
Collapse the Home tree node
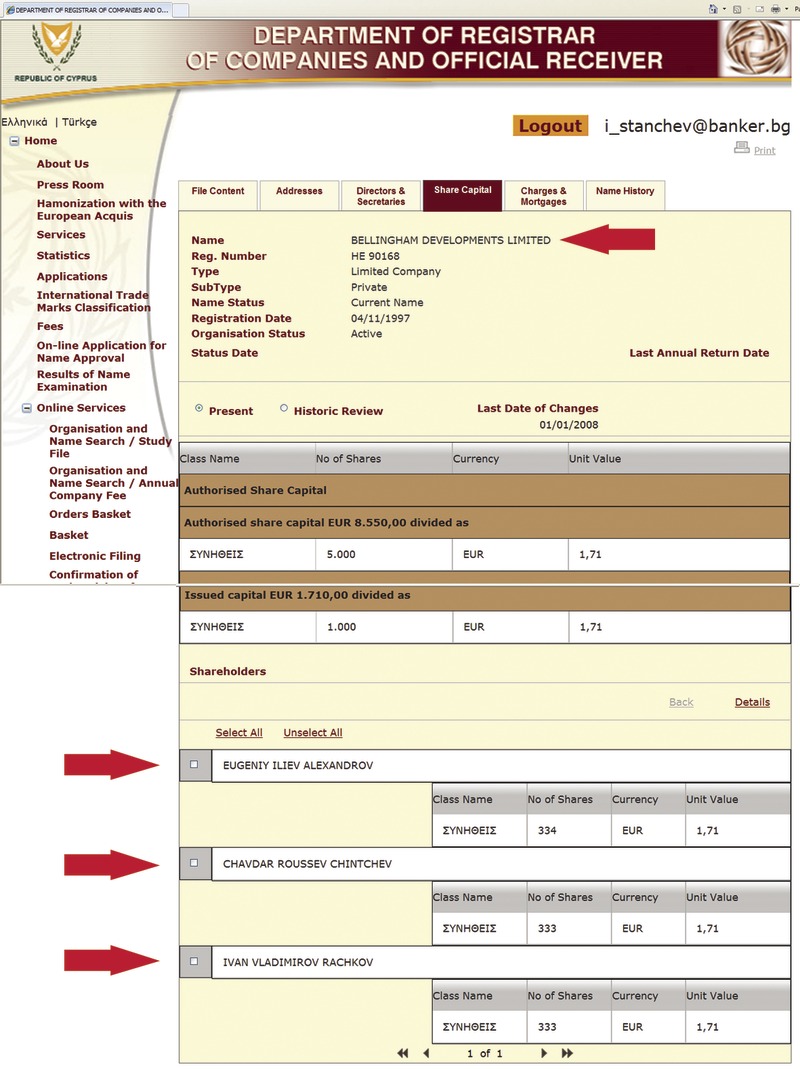pyautogui.click(x=14, y=141)
